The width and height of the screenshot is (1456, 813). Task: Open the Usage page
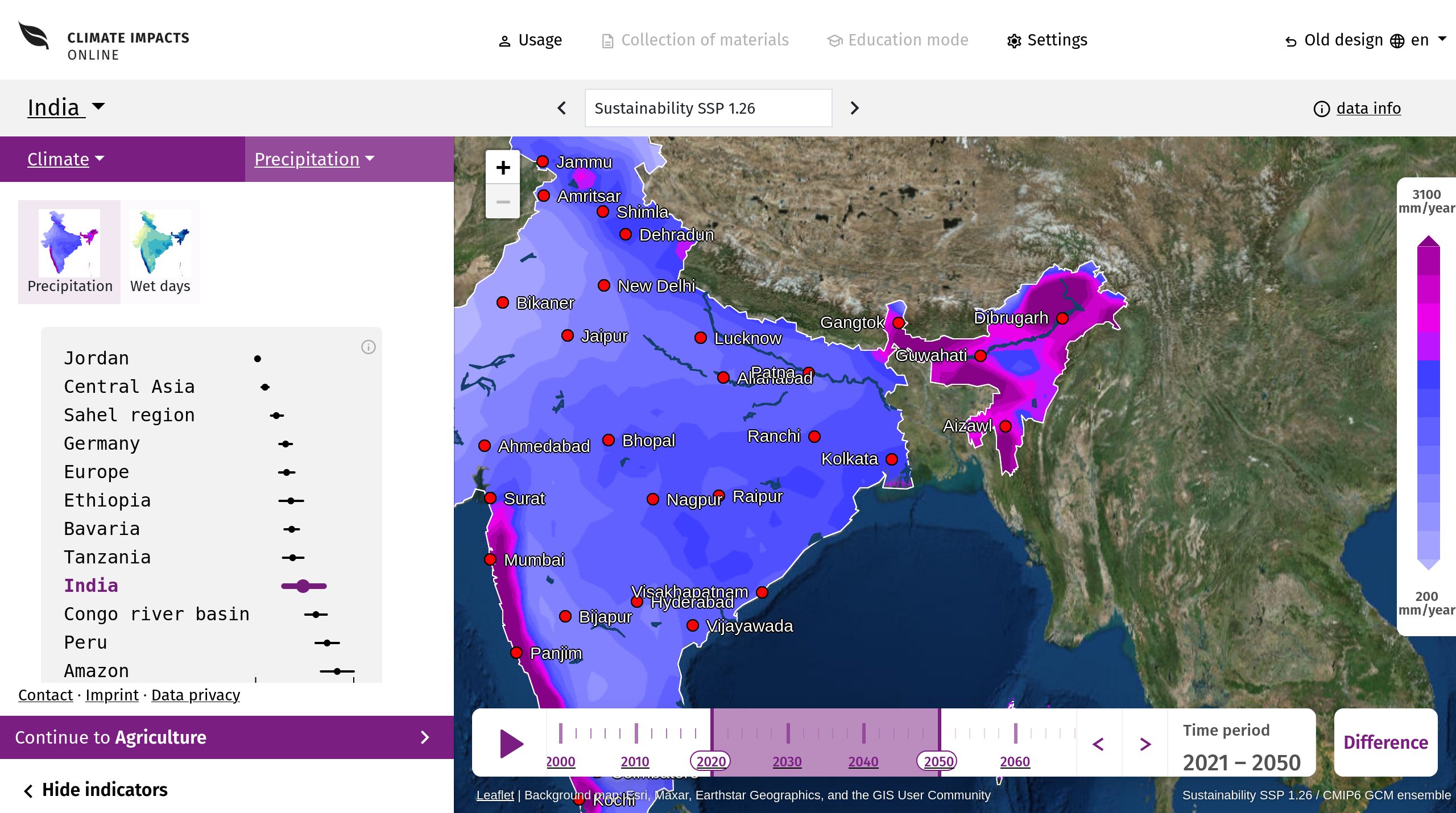530,40
